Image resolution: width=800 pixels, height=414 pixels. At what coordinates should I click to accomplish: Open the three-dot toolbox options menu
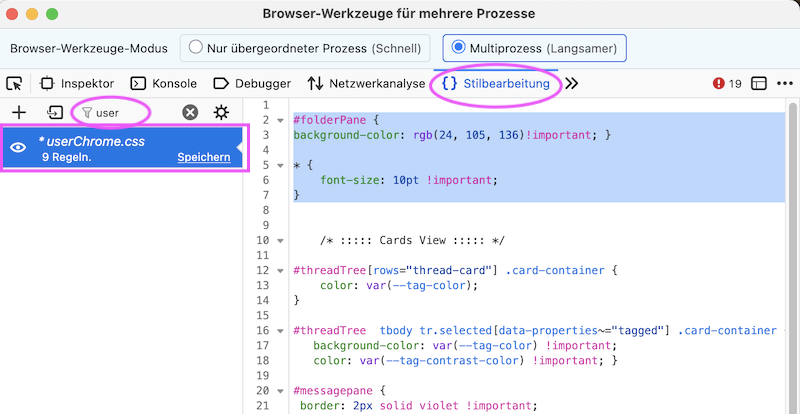[x=785, y=84]
